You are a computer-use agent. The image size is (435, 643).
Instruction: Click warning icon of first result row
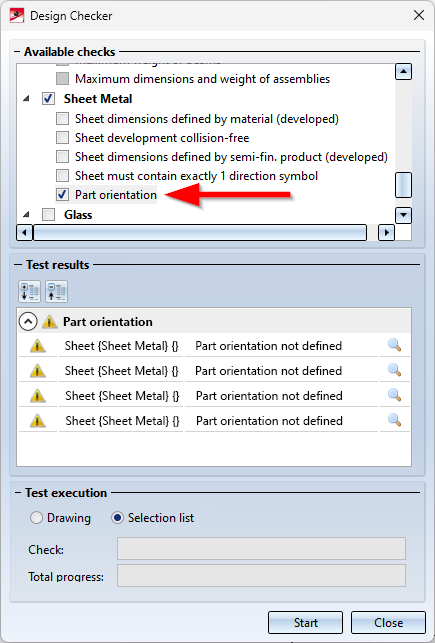[x=38, y=346]
